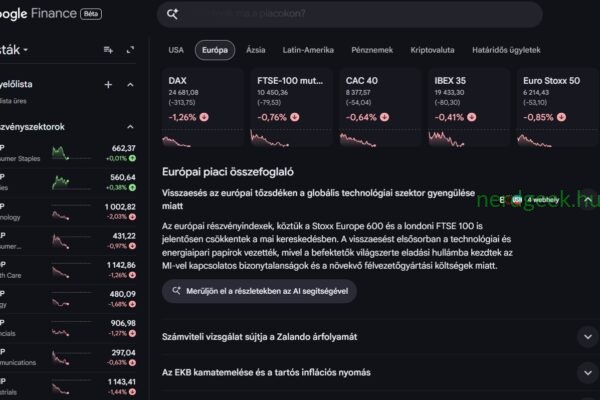
Task: Expand the lists panel with the expand icon
Action: coord(130,50)
